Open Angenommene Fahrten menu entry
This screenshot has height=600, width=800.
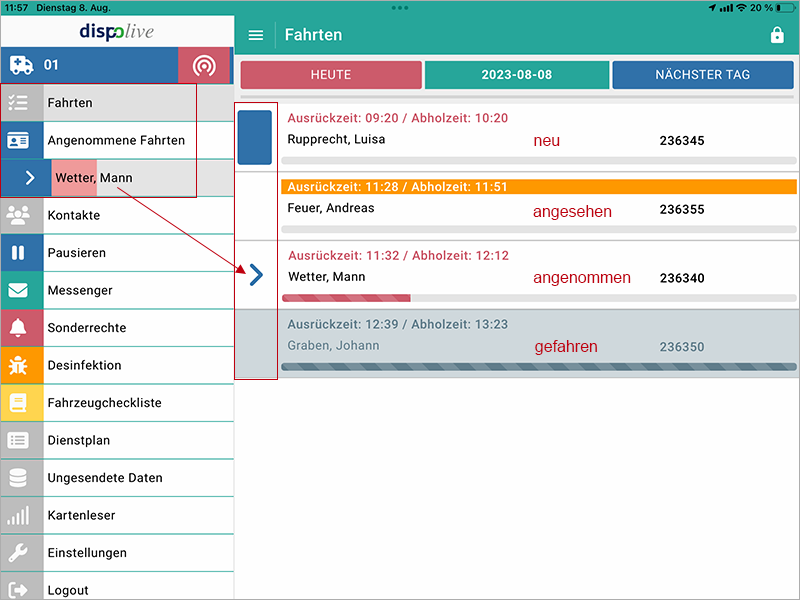117,140
